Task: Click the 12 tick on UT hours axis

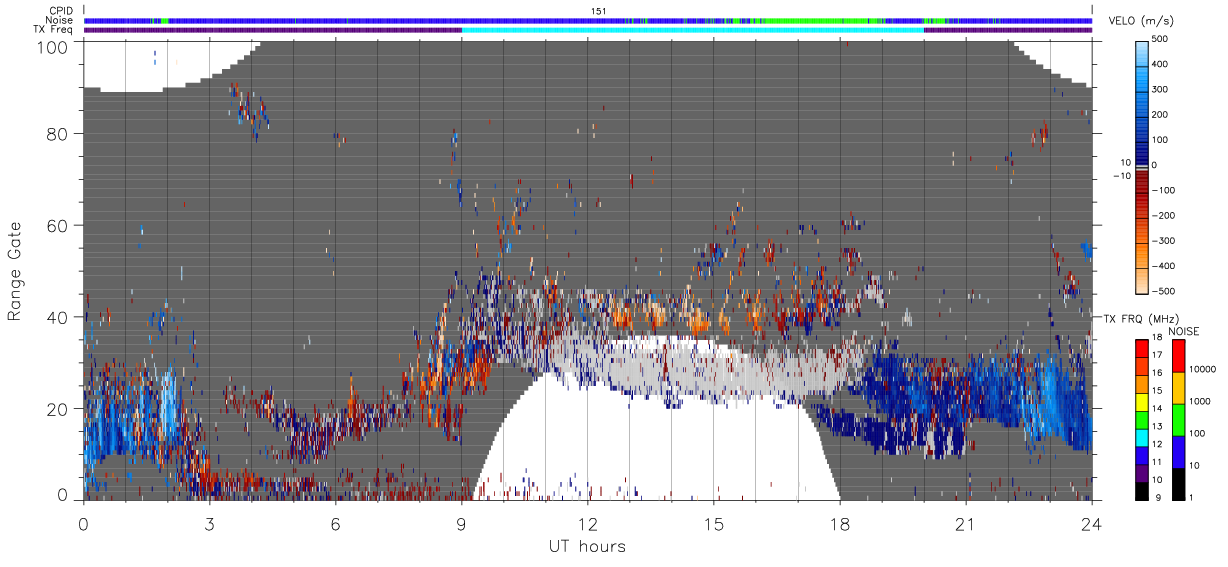Action: [x=587, y=524]
